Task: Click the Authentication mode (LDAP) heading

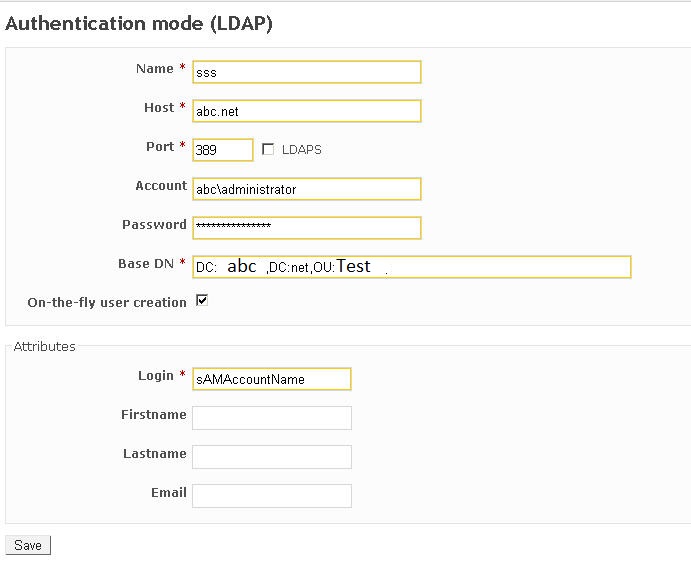Action: pos(139,24)
